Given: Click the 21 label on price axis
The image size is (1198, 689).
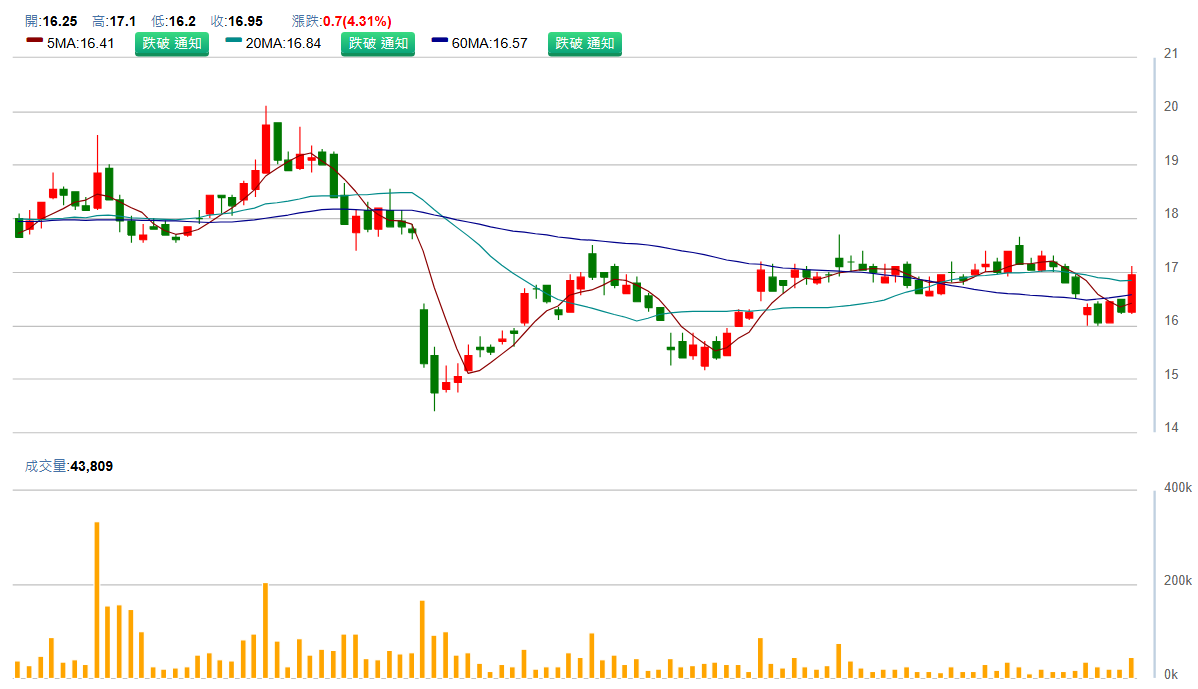Looking at the screenshot, I should coord(1170,53).
